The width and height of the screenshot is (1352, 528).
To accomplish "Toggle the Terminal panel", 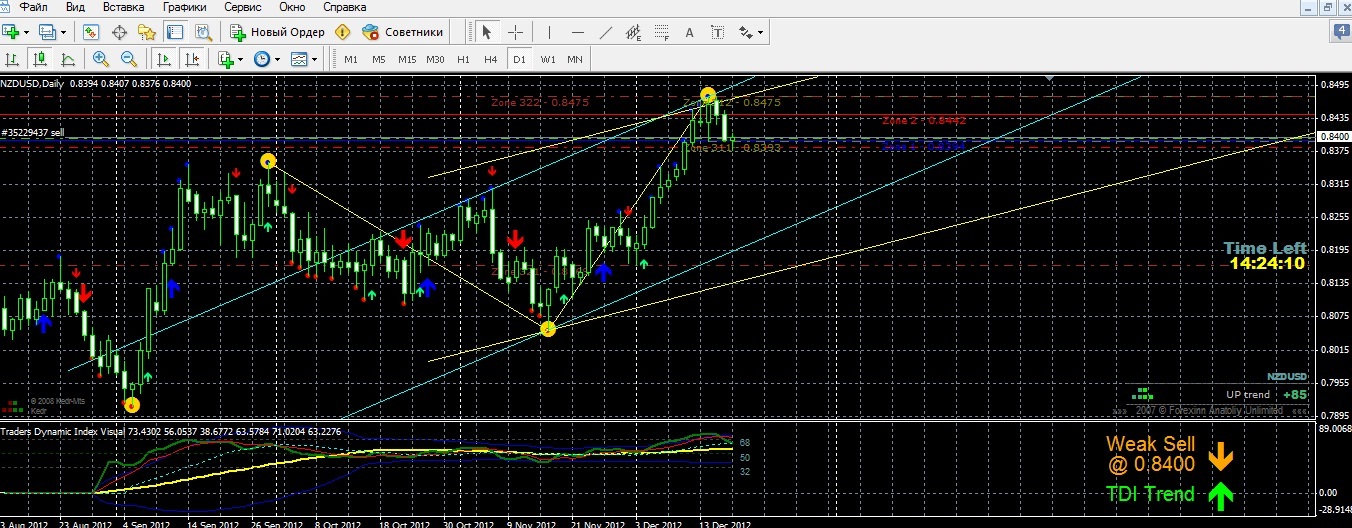I will point(174,32).
